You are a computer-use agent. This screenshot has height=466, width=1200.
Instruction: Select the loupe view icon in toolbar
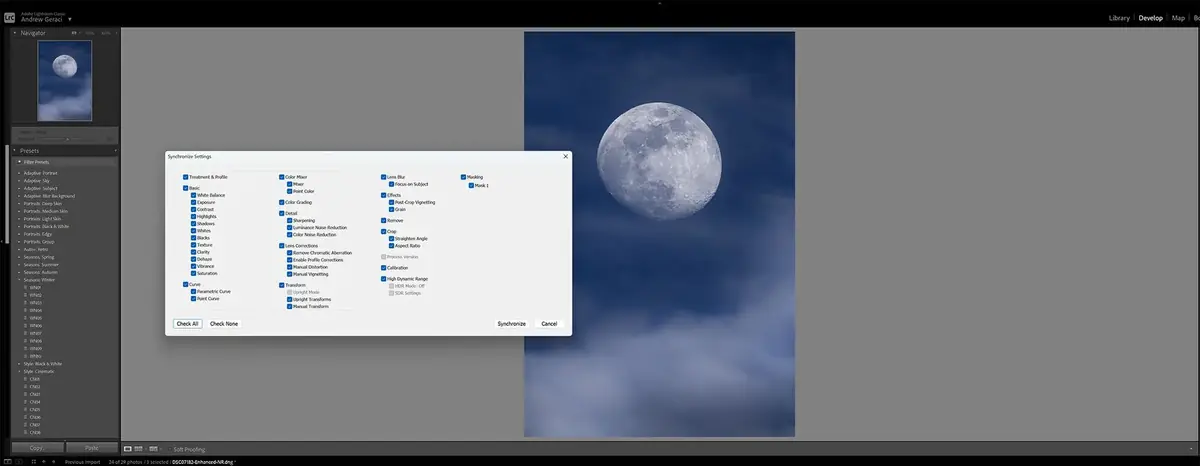[128, 449]
